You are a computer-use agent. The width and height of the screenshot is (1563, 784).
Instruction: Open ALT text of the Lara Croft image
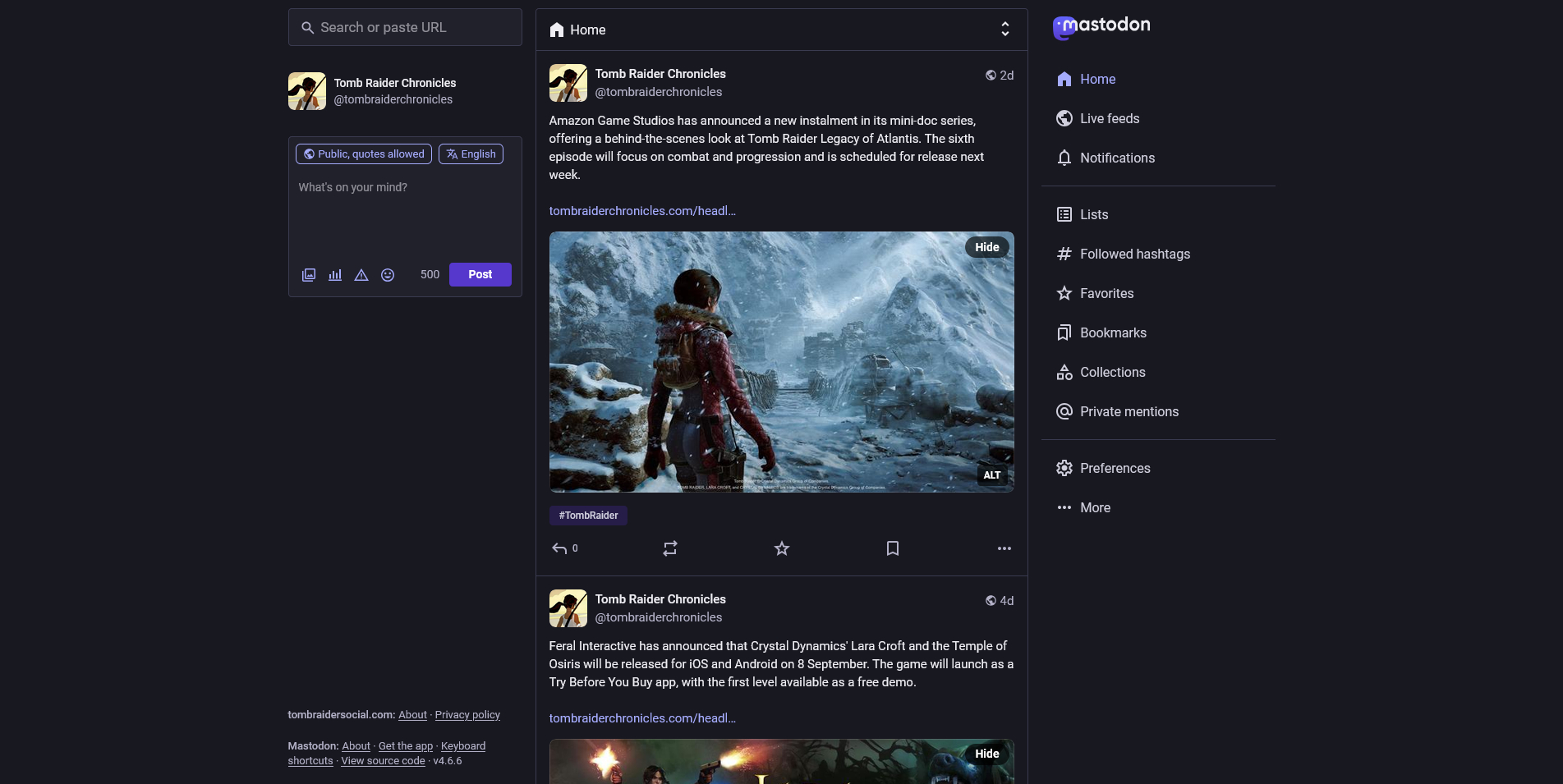992,475
